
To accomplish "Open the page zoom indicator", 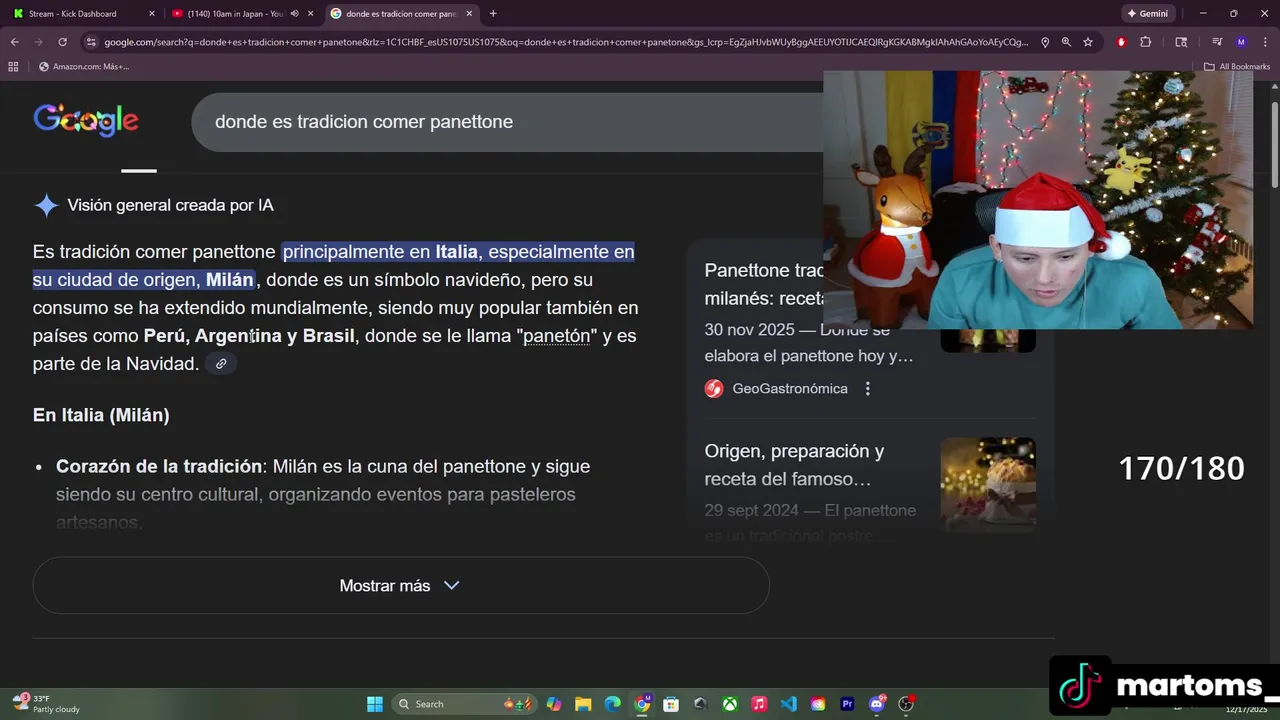I will (x=1066, y=42).
